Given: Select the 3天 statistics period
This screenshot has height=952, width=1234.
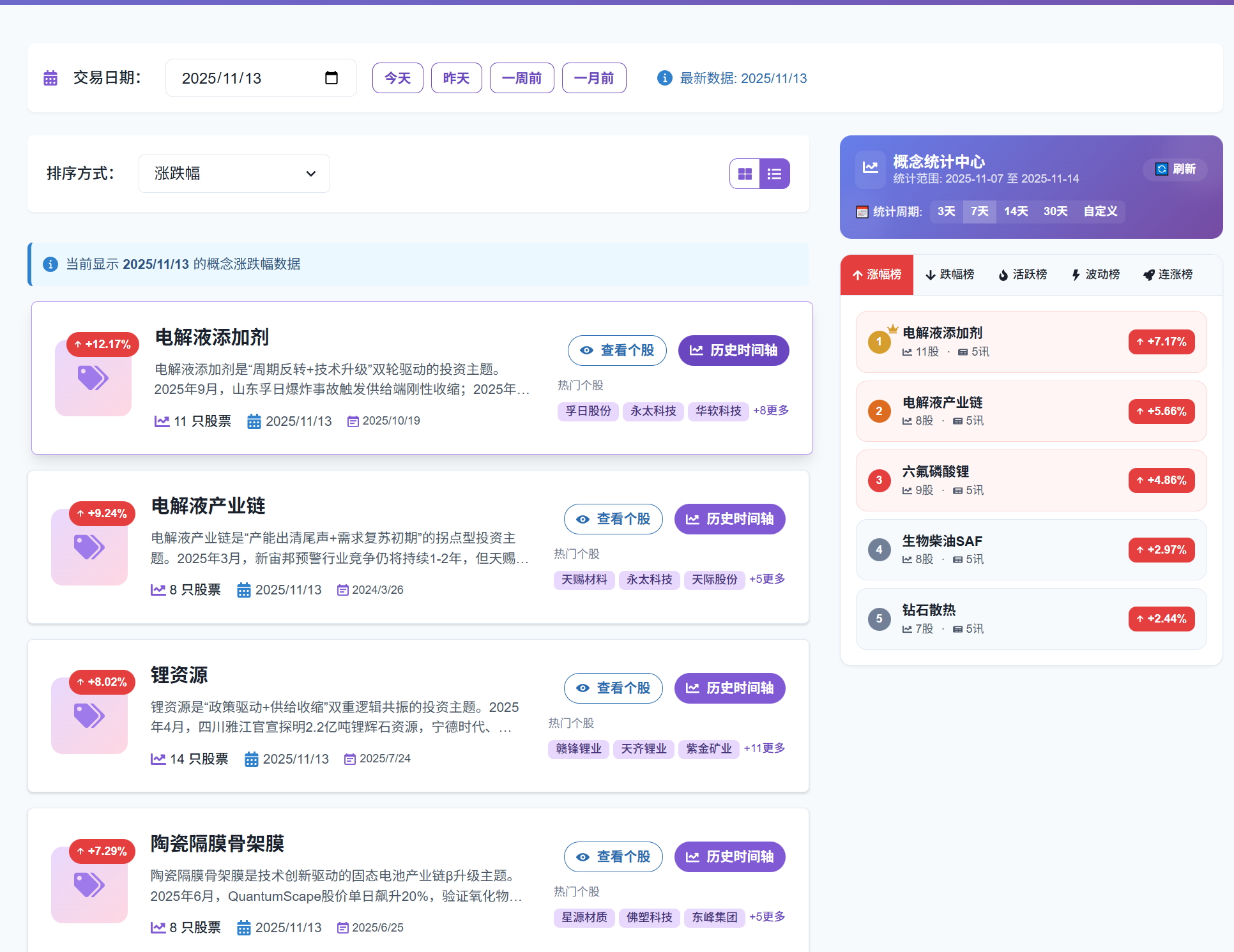Looking at the screenshot, I should (x=946, y=211).
